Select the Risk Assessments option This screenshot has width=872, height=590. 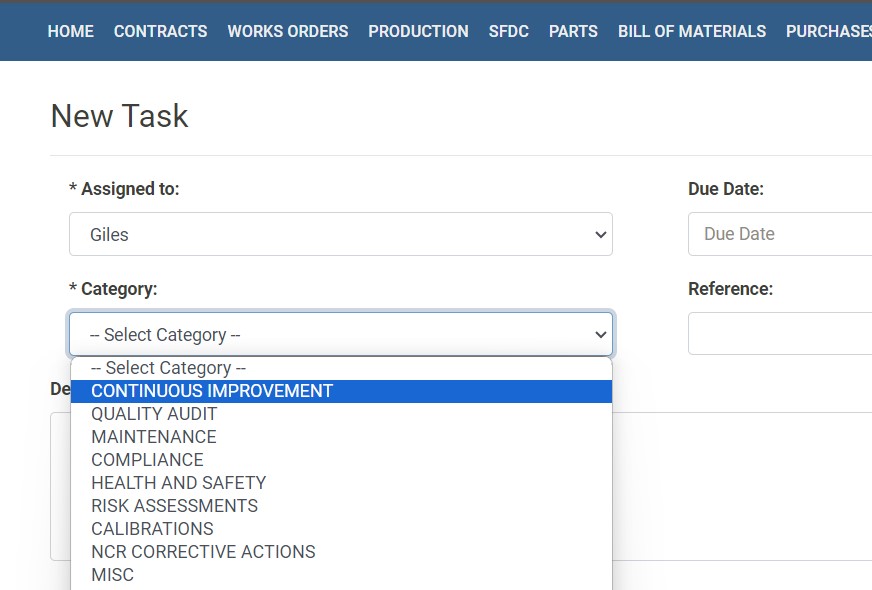pos(174,506)
